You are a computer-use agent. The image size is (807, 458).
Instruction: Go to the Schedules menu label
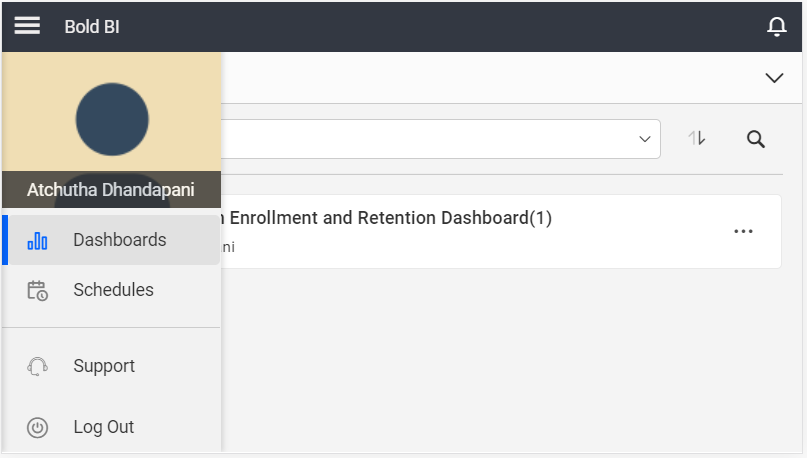click(x=113, y=290)
